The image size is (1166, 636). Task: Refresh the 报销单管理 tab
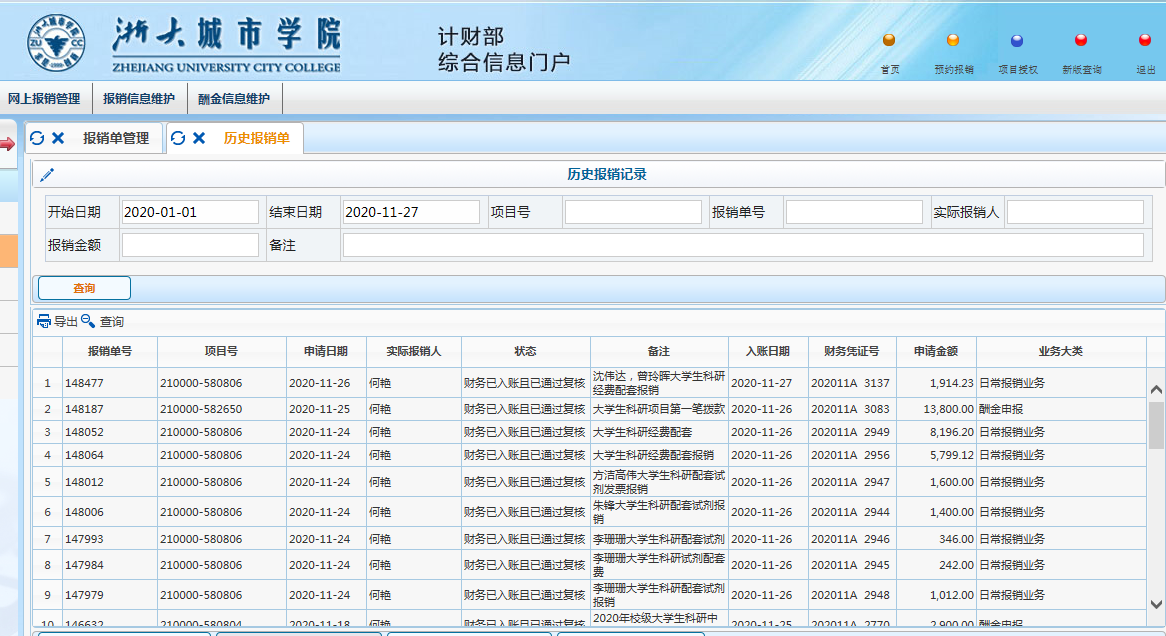(37, 138)
